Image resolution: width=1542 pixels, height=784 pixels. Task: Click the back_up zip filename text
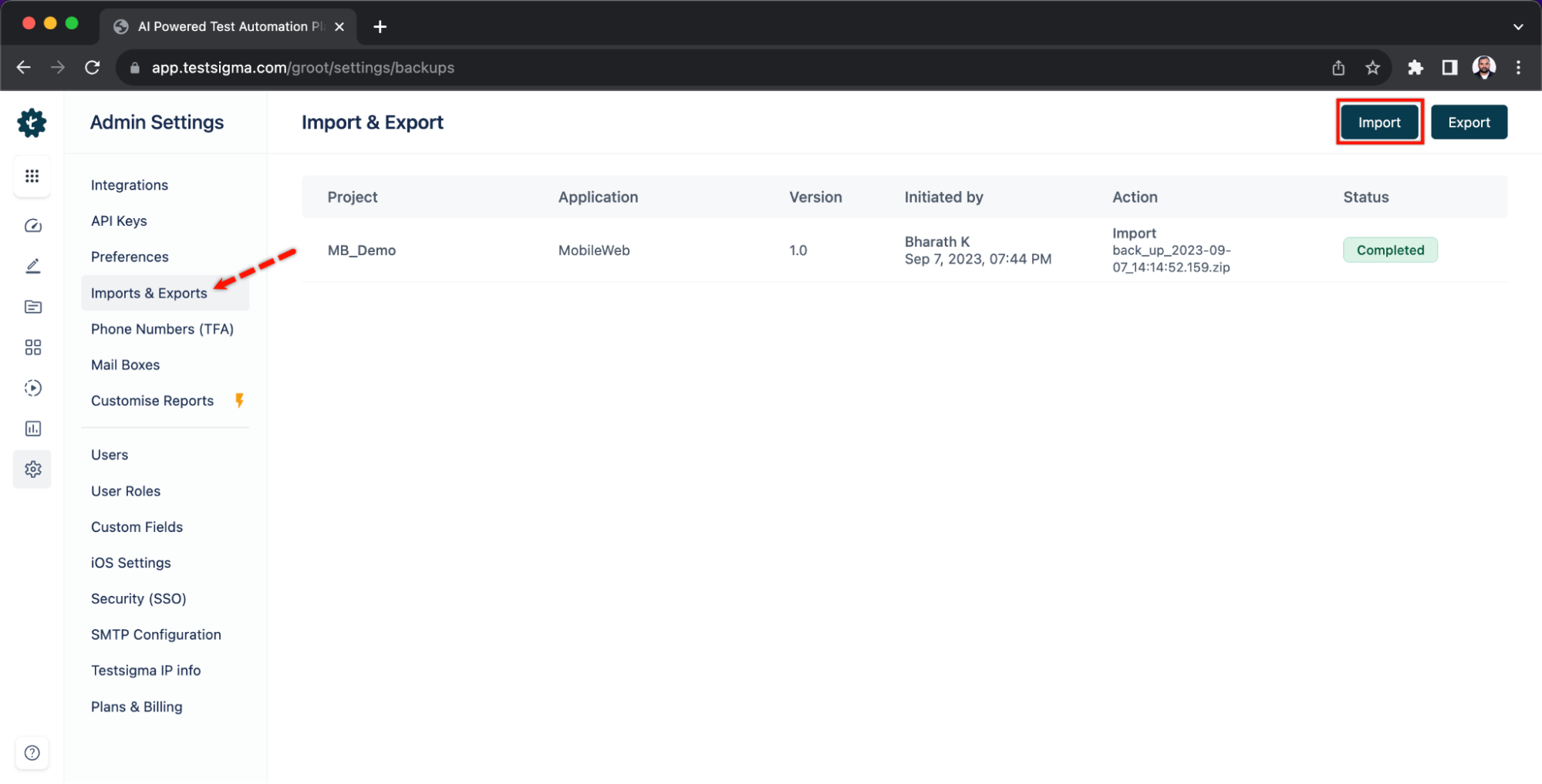[x=1171, y=259]
